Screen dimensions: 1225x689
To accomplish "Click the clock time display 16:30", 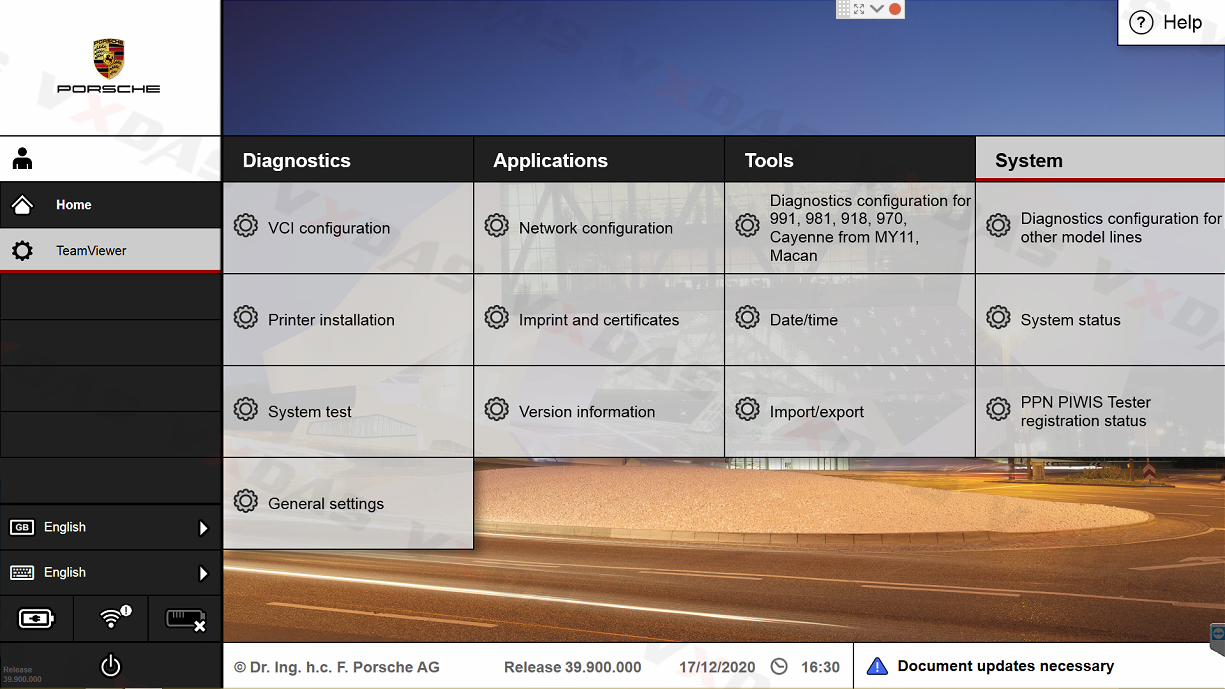I will click(x=819, y=667).
